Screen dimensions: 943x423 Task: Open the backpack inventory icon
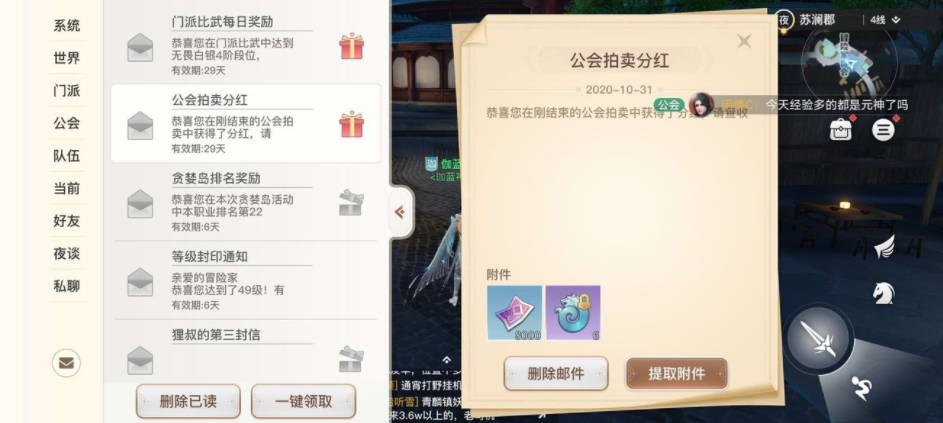pyautogui.click(x=841, y=129)
